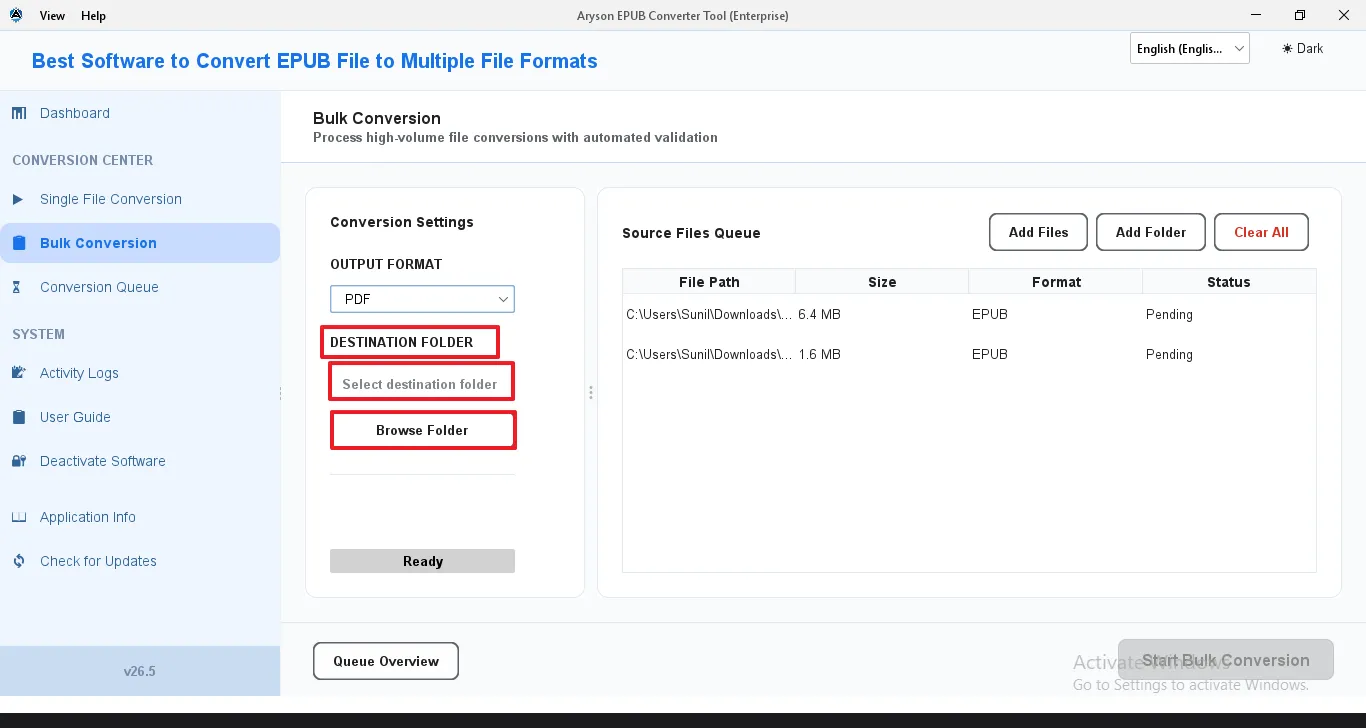Click the Activity Logs icon
The image size is (1366, 728).
click(x=19, y=373)
